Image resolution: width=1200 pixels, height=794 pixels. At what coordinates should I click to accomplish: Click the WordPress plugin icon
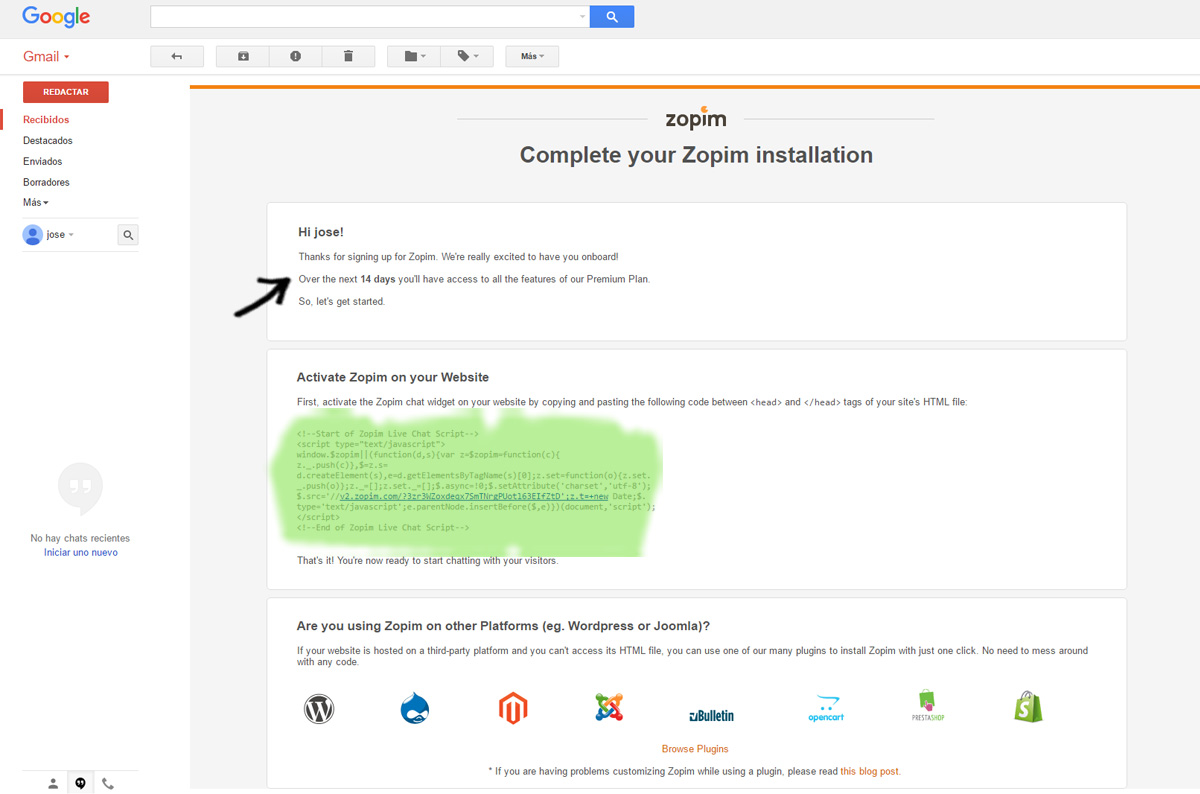pos(319,709)
